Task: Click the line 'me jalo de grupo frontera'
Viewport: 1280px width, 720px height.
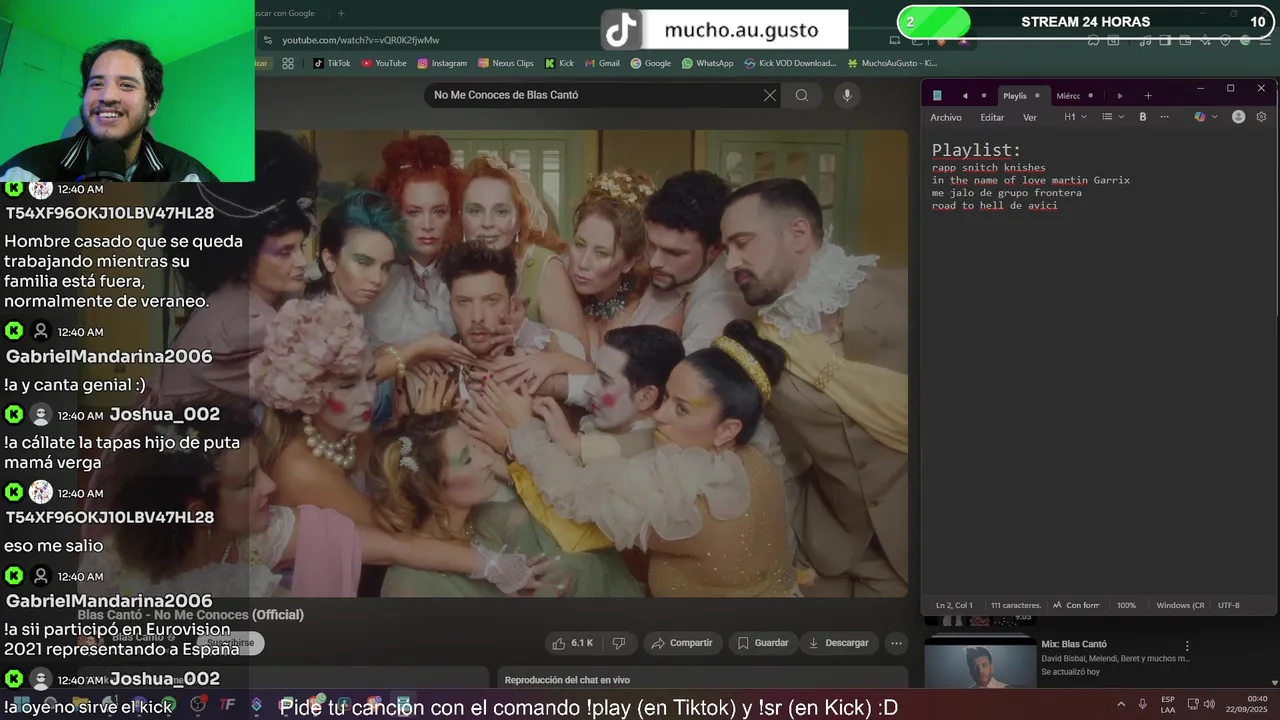Action: [1007, 193]
